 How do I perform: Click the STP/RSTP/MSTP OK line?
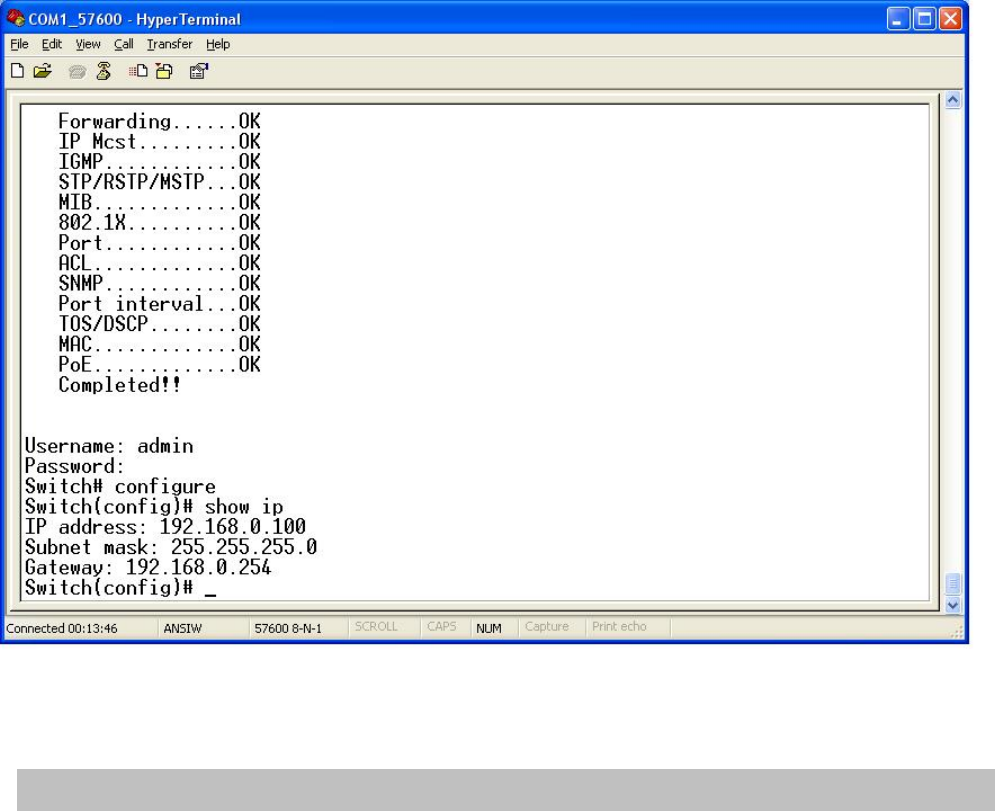tap(159, 181)
